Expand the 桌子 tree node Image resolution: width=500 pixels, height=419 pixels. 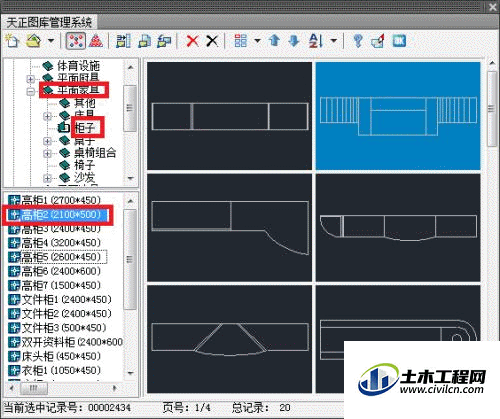coord(47,141)
